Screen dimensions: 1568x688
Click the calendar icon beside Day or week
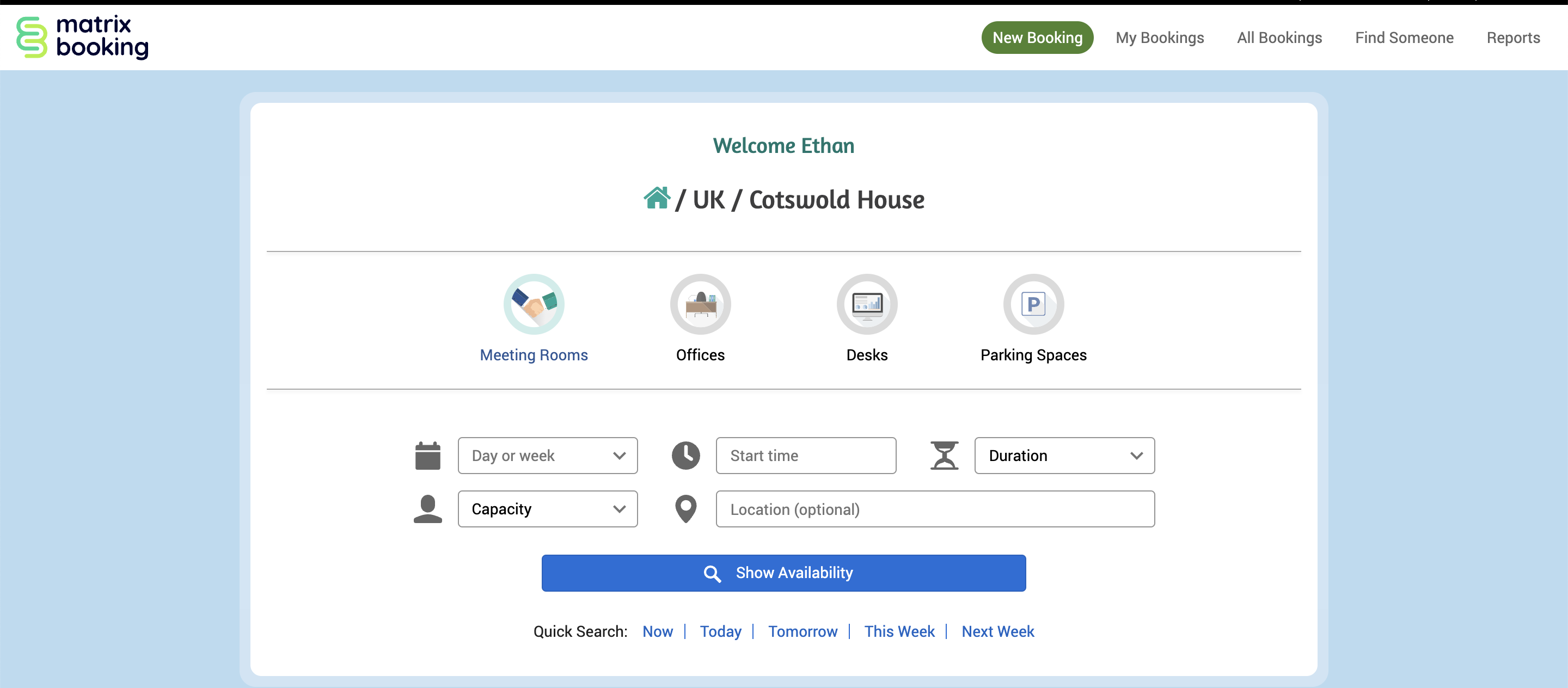[x=427, y=456]
